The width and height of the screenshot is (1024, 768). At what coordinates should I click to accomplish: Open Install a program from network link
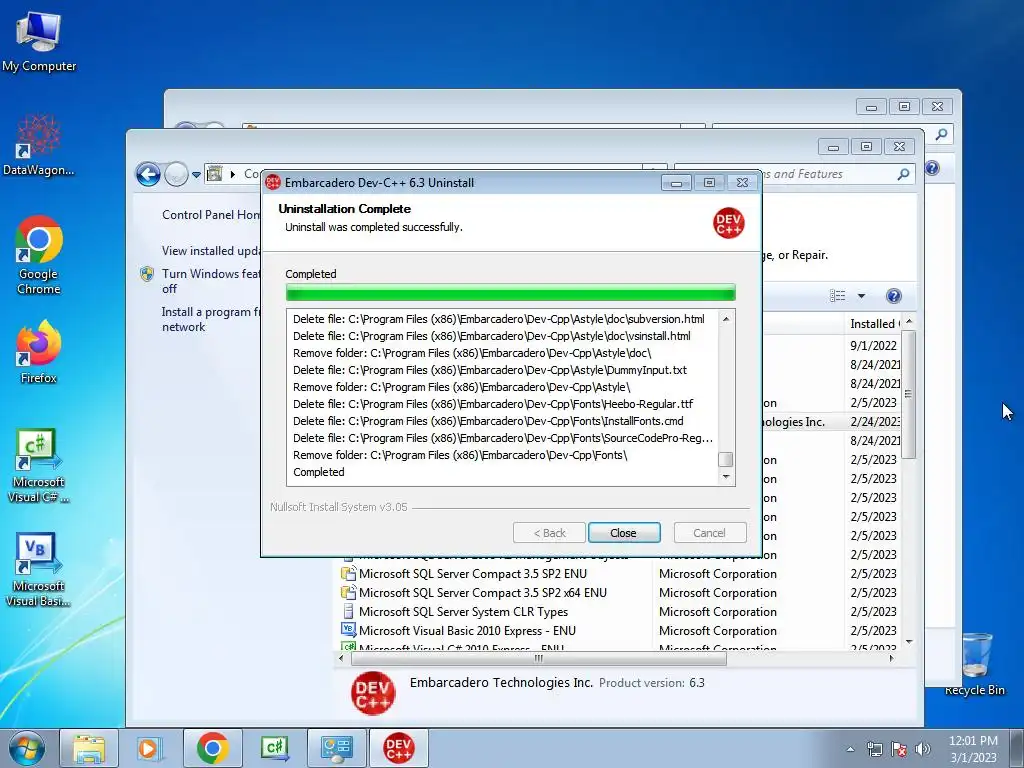point(211,319)
